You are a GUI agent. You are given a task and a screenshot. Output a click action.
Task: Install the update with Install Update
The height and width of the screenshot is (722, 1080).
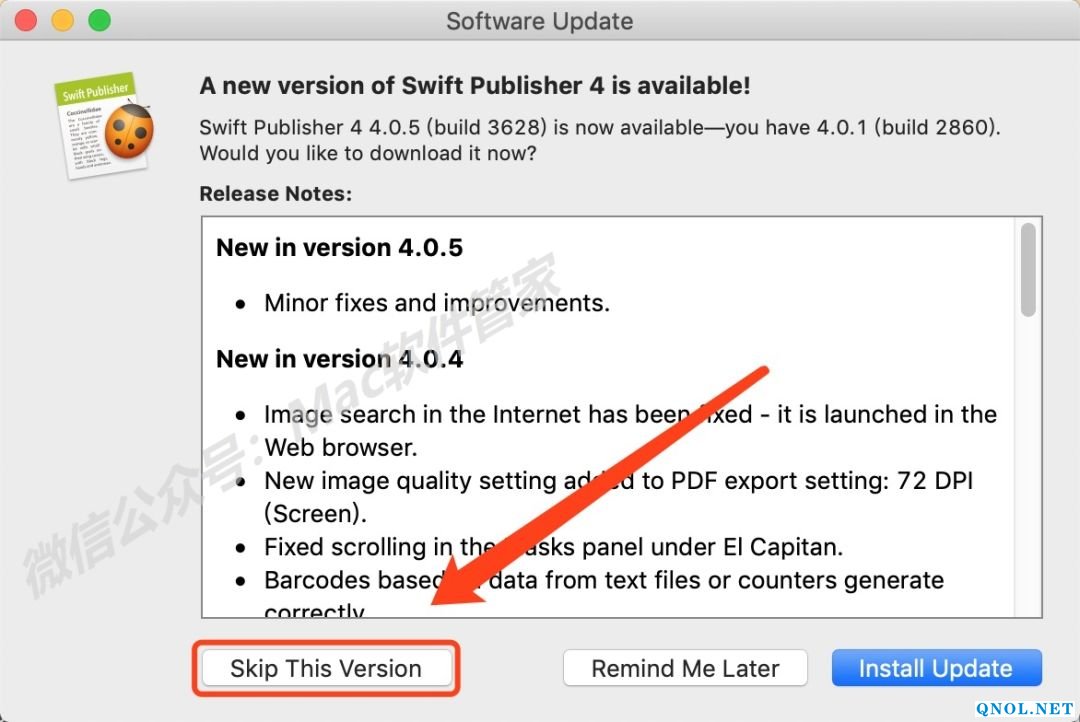(936, 668)
